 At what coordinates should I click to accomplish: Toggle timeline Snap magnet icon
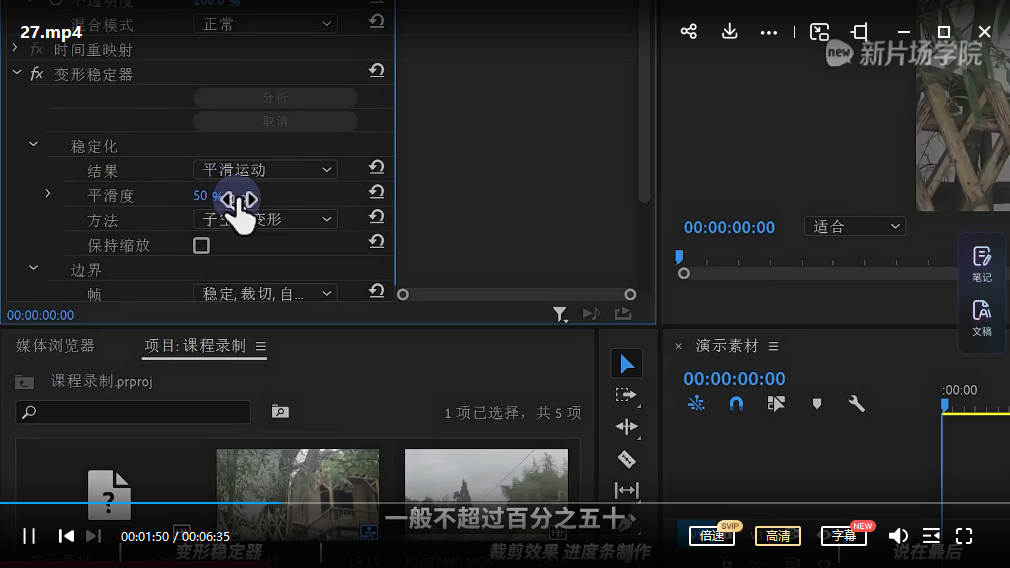[x=736, y=404]
